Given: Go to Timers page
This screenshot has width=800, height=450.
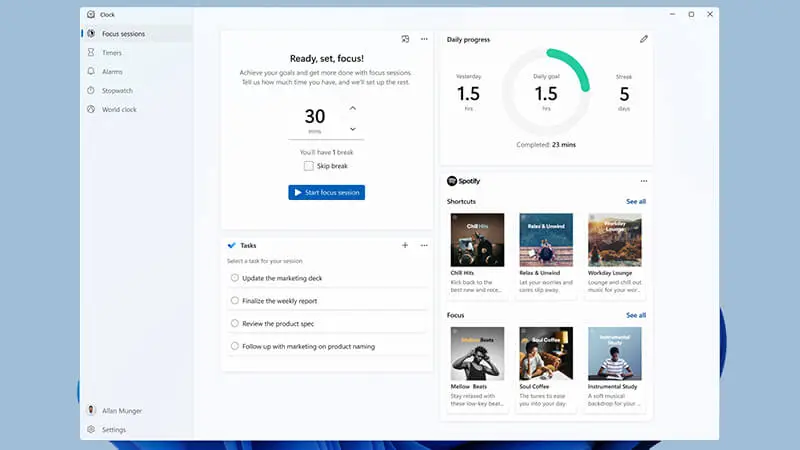Looking at the screenshot, I should 112,53.
